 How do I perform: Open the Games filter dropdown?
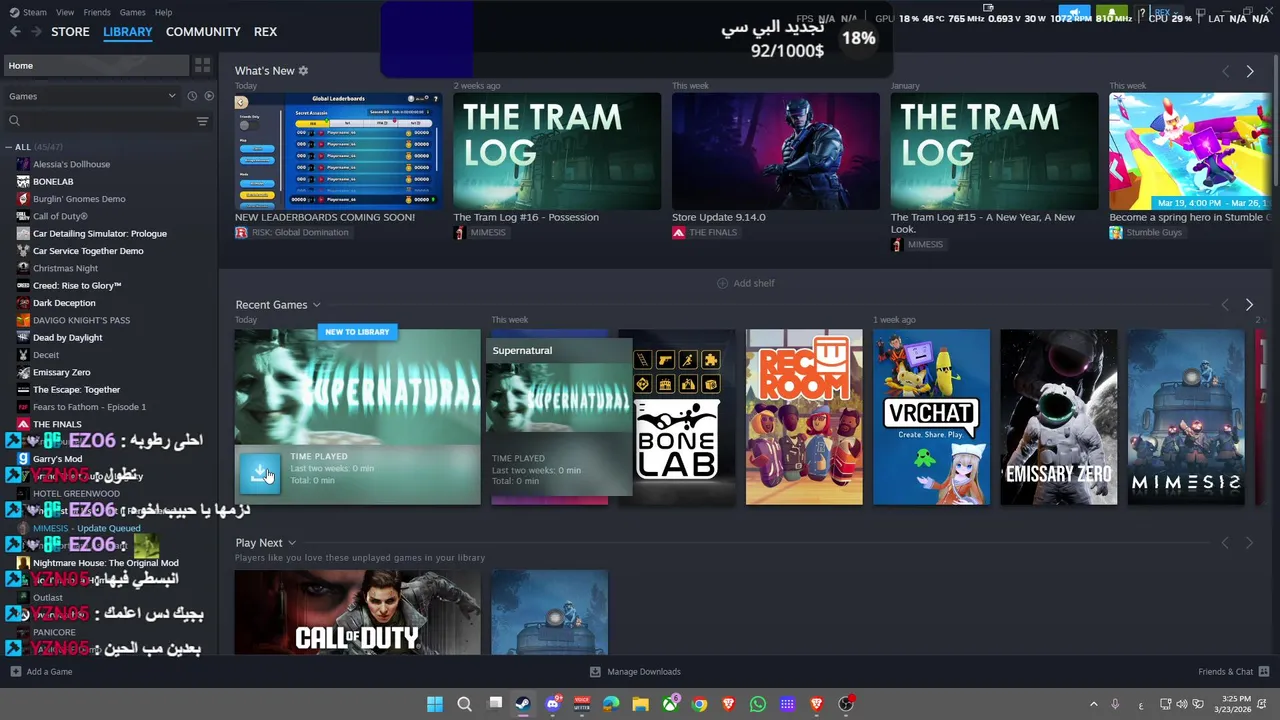pos(92,96)
